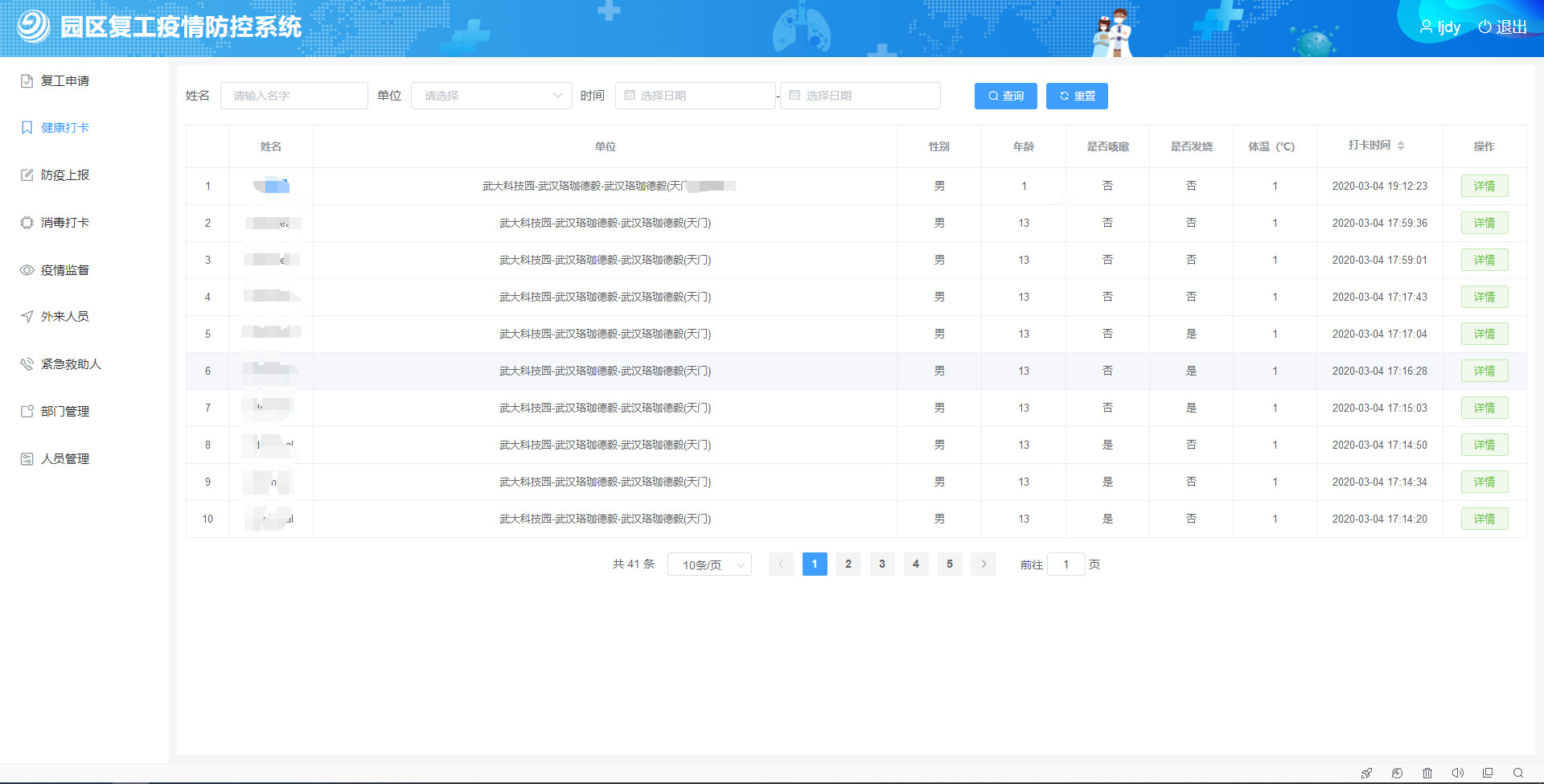Image resolution: width=1544 pixels, height=784 pixels.
Task: Select the 疫情监督 eye icon
Action: point(27,269)
